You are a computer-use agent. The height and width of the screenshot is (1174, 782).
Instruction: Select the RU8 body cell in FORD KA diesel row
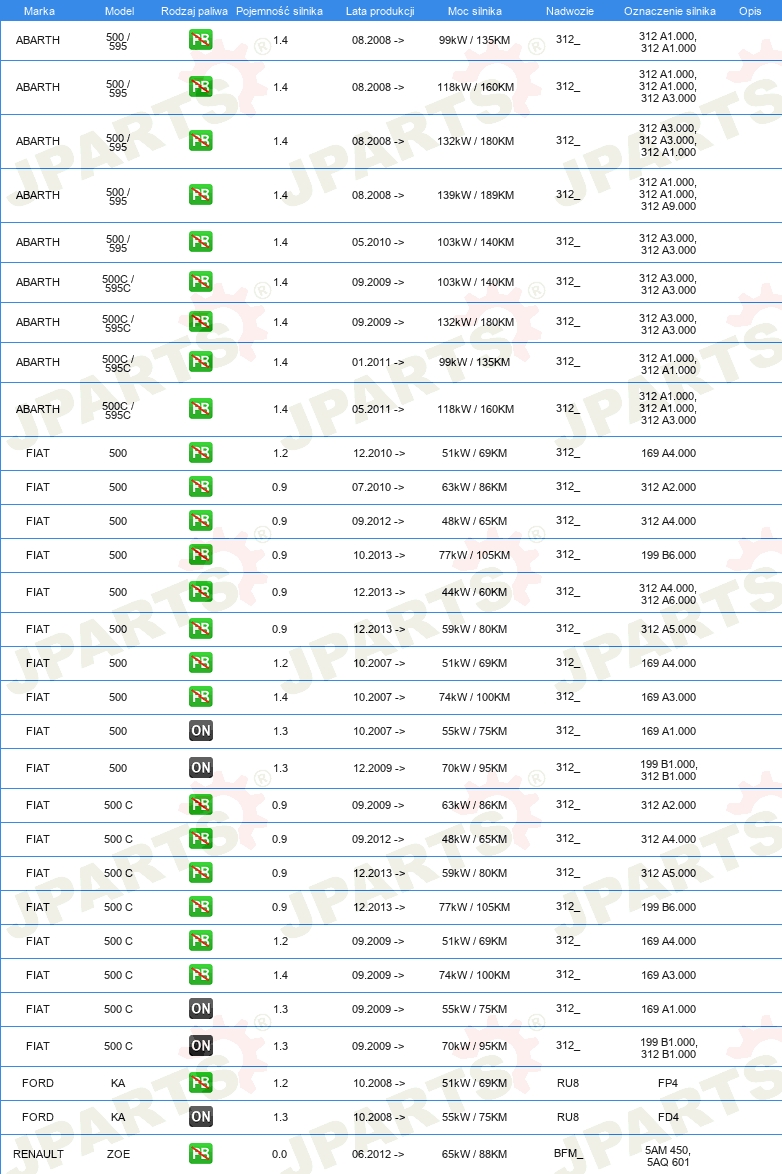(568, 1117)
